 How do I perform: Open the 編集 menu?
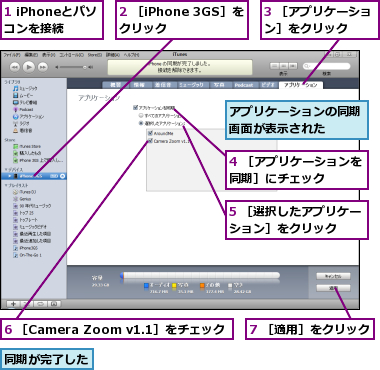pos(31,55)
